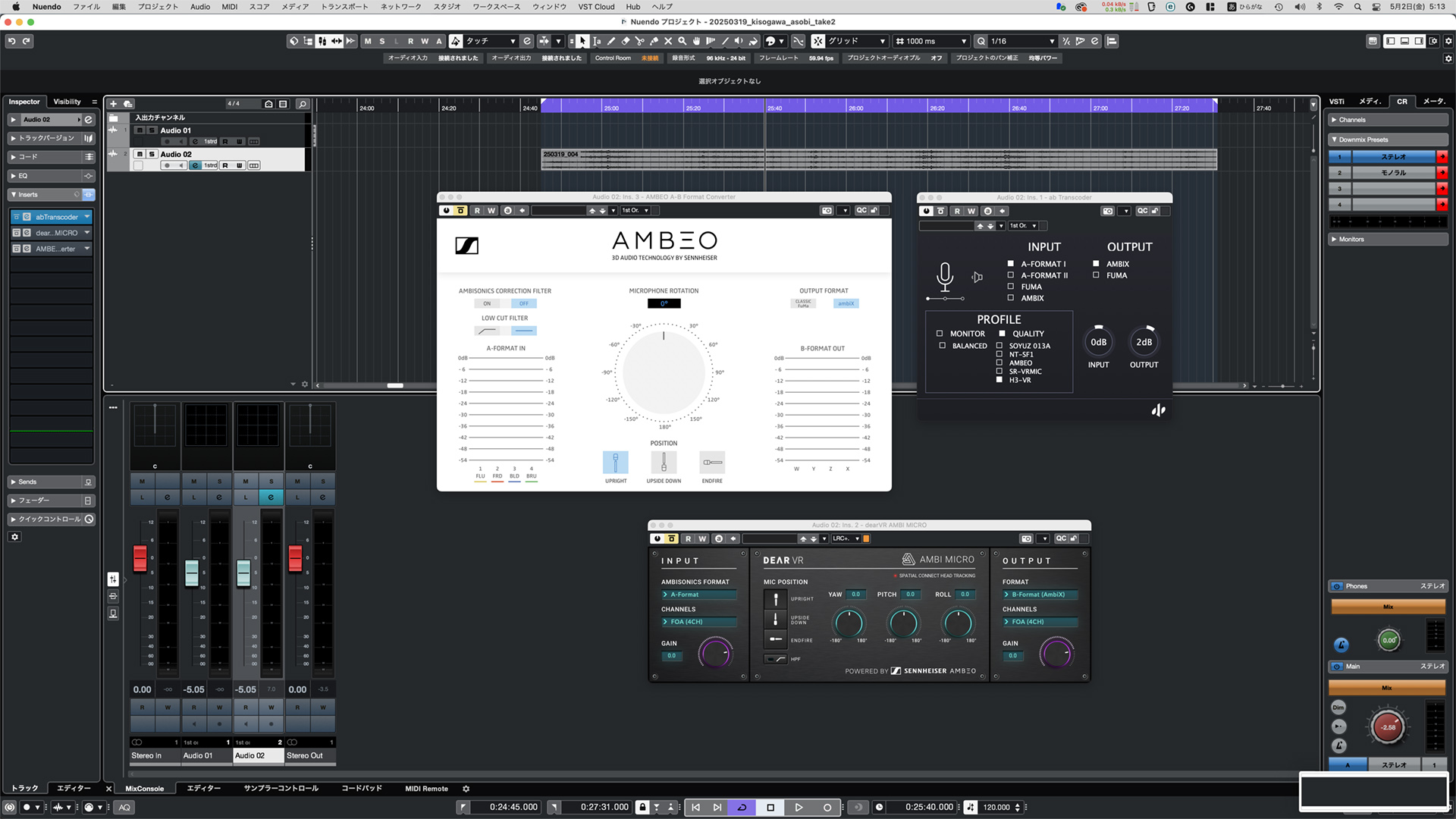This screenshot has width=1456, height=819.
Task: Tick the MONITOR profile checkbox
Action: pyautogui.click(x=940, y=334)
